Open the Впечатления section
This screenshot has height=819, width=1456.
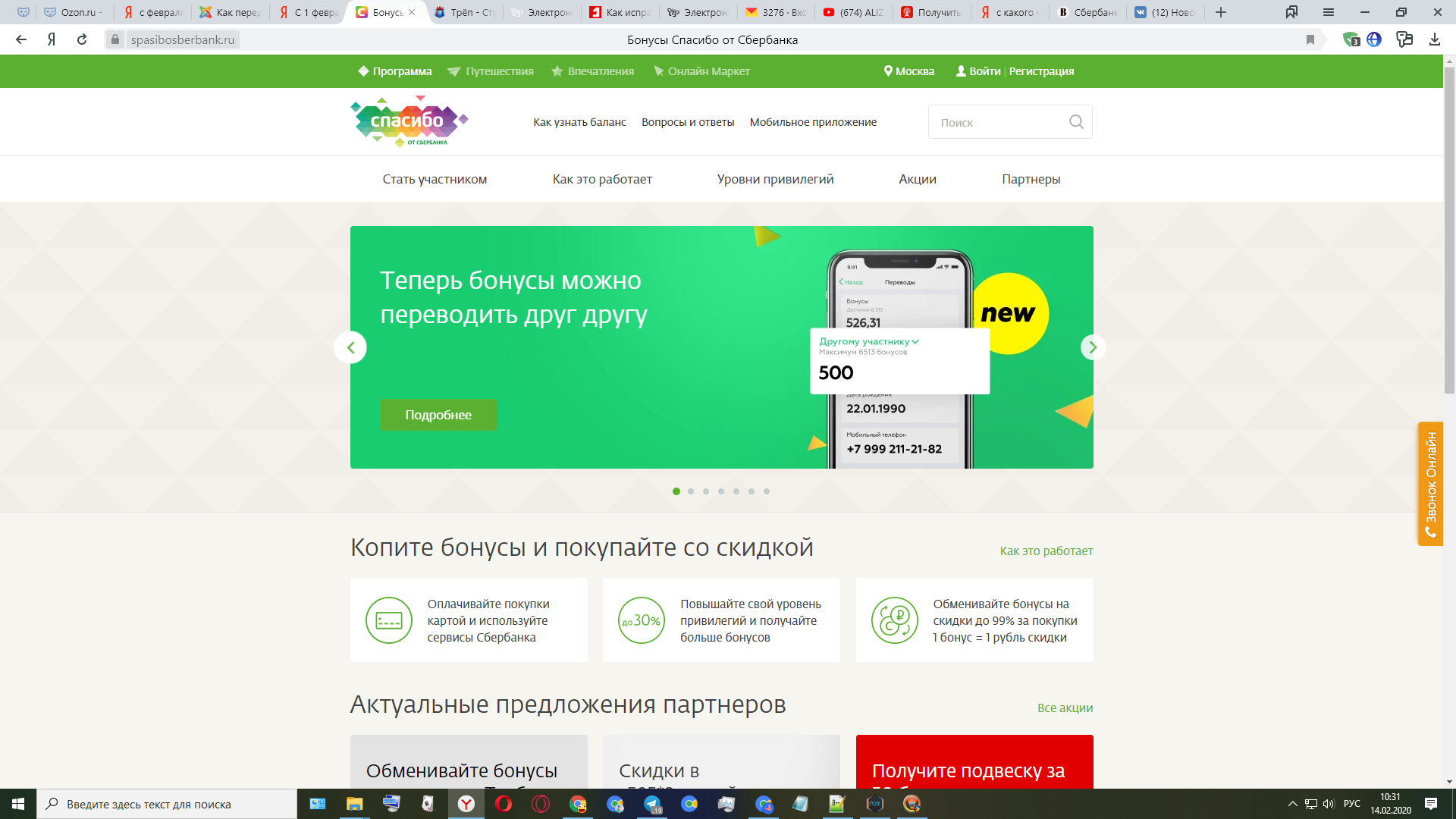pyautogui.click(x=592, y=71)
